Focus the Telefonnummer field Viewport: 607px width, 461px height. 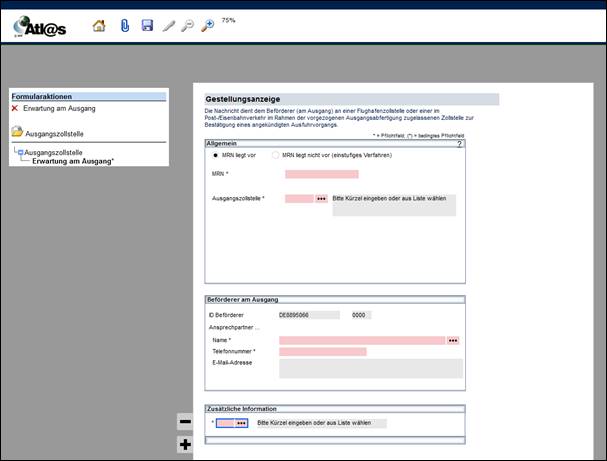tap(323, 352)
